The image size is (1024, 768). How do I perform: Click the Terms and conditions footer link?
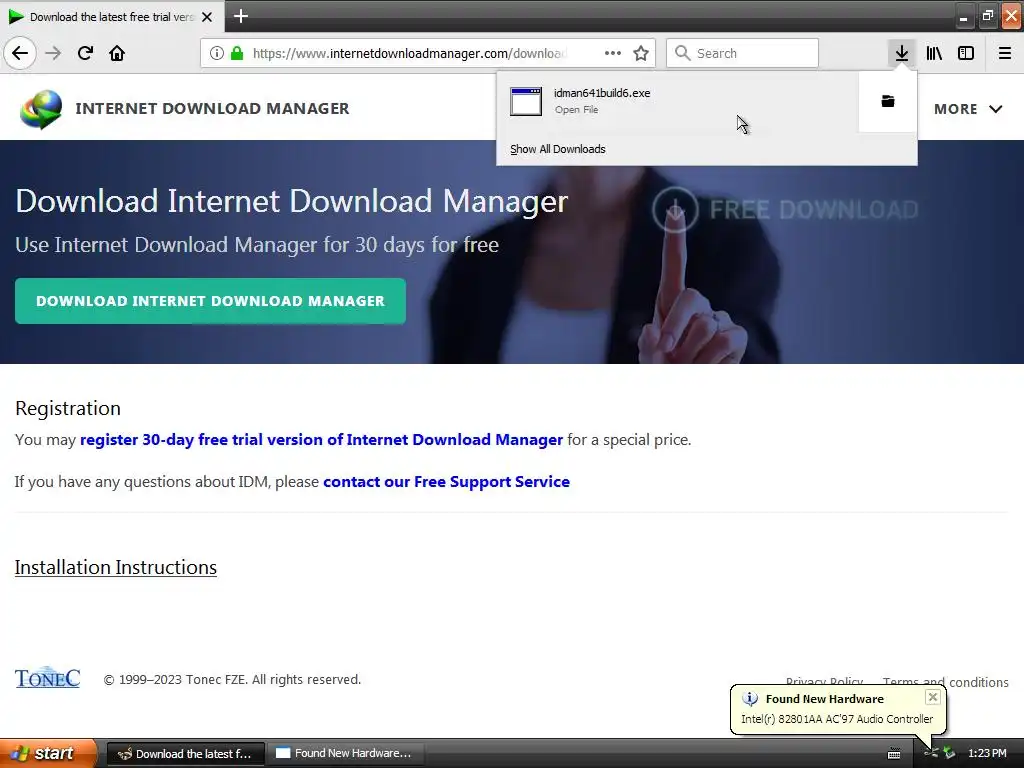pos(945,682)
